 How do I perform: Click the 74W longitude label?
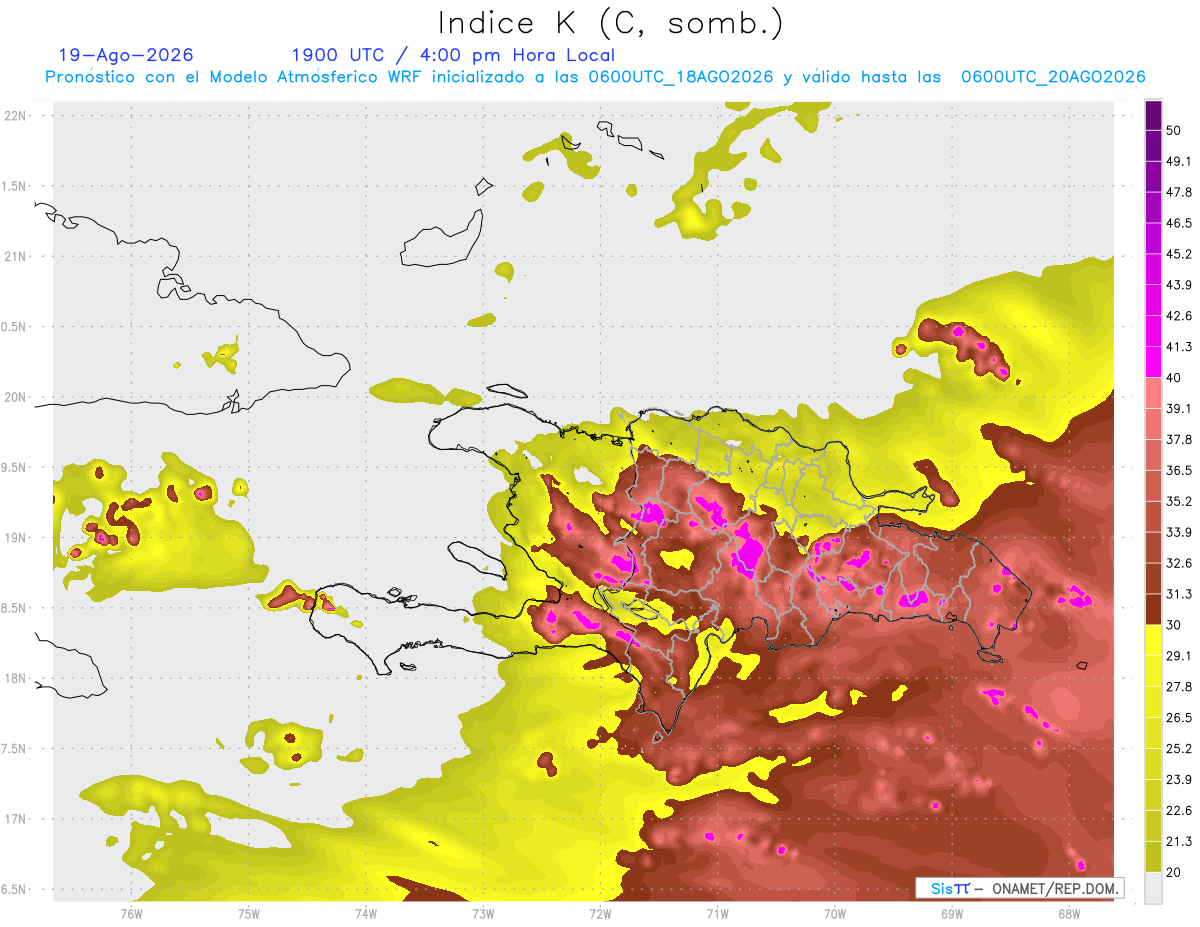(x=365, y=913)
